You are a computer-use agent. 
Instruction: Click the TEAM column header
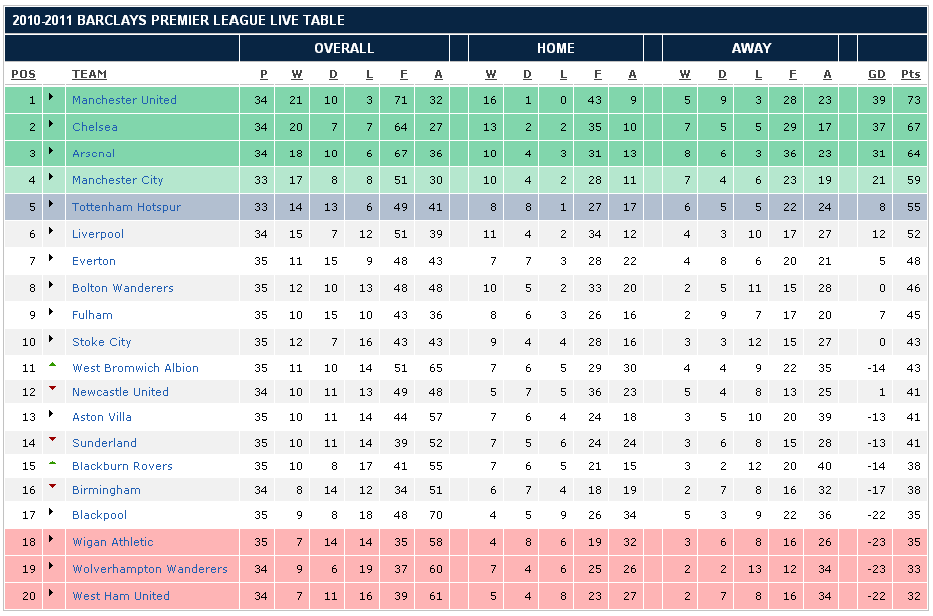click(89, 74)
